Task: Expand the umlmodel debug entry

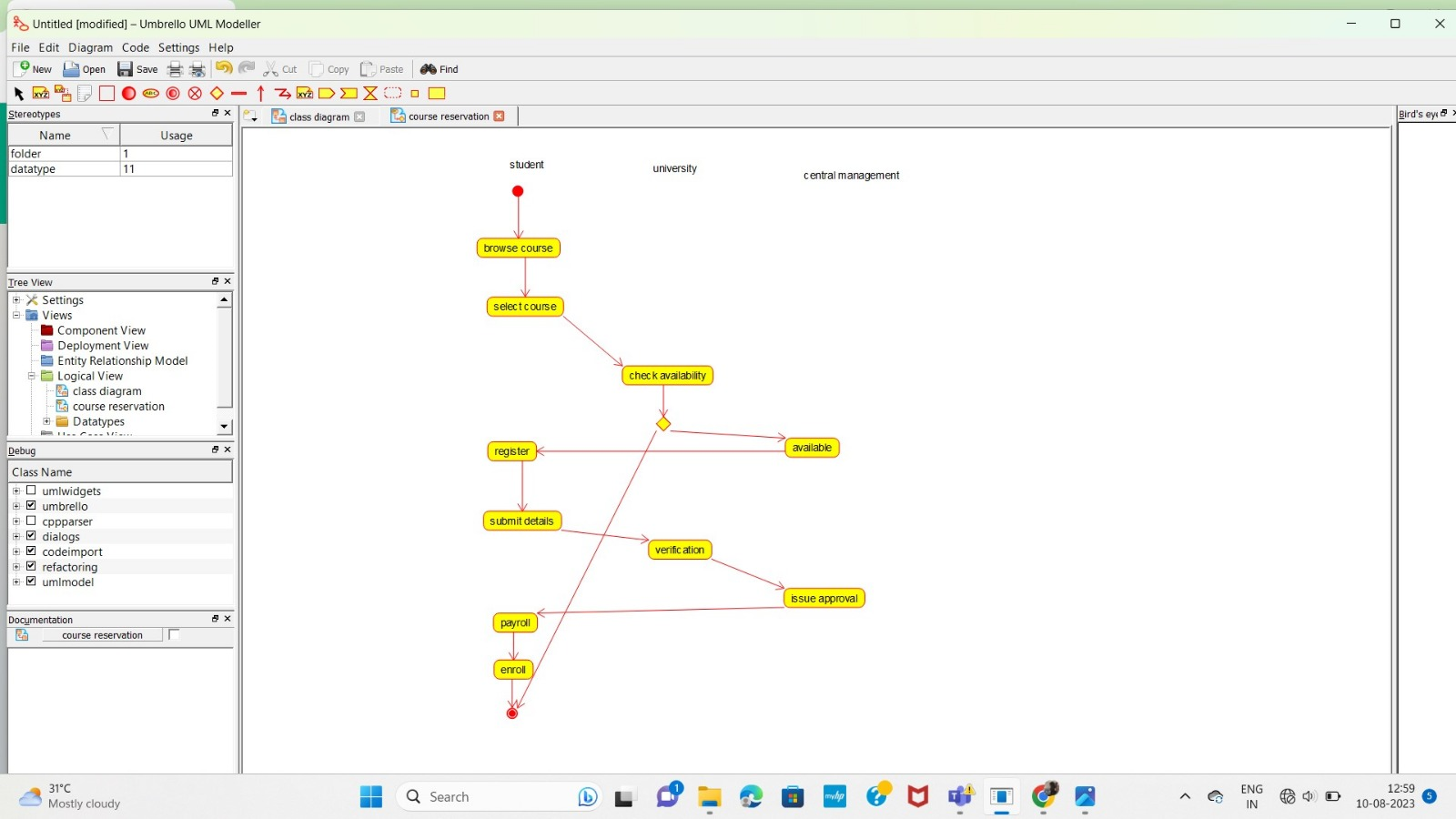Action: coord(16,582)
